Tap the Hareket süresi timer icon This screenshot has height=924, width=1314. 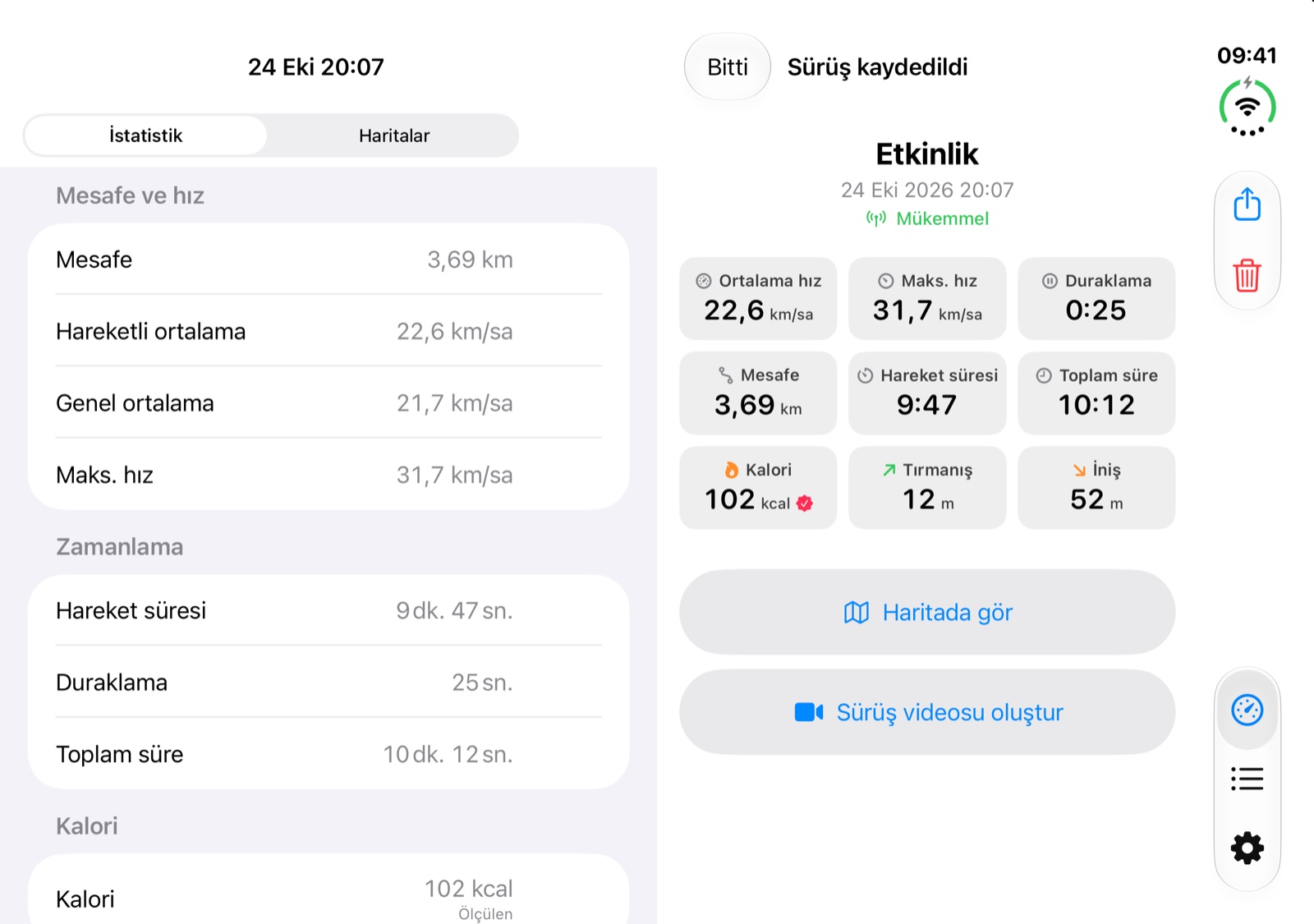point(865,375)
